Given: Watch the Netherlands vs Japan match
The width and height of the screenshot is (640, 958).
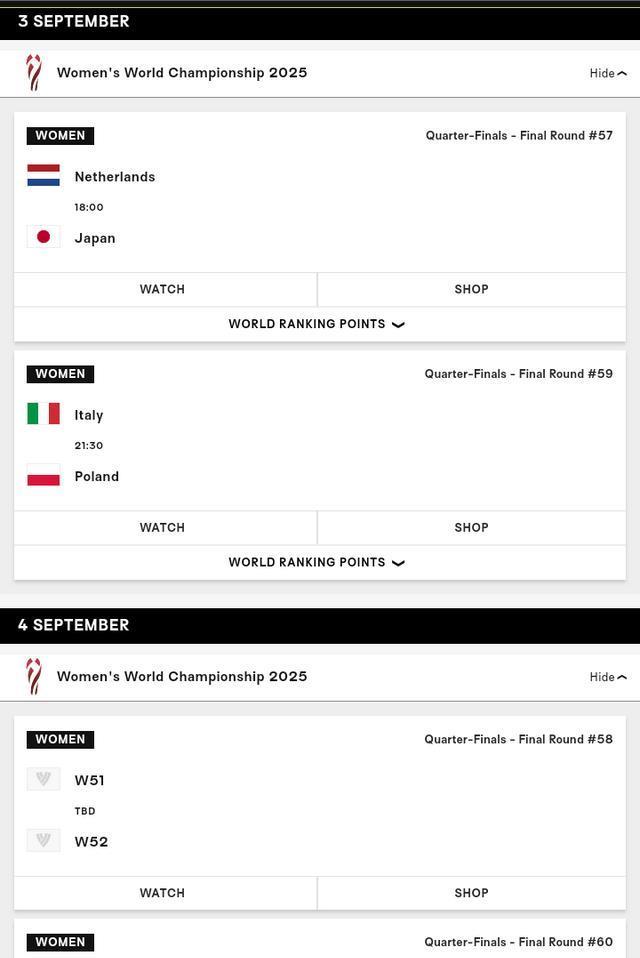Looking at the screenshot, I should [x=163, y=289].
